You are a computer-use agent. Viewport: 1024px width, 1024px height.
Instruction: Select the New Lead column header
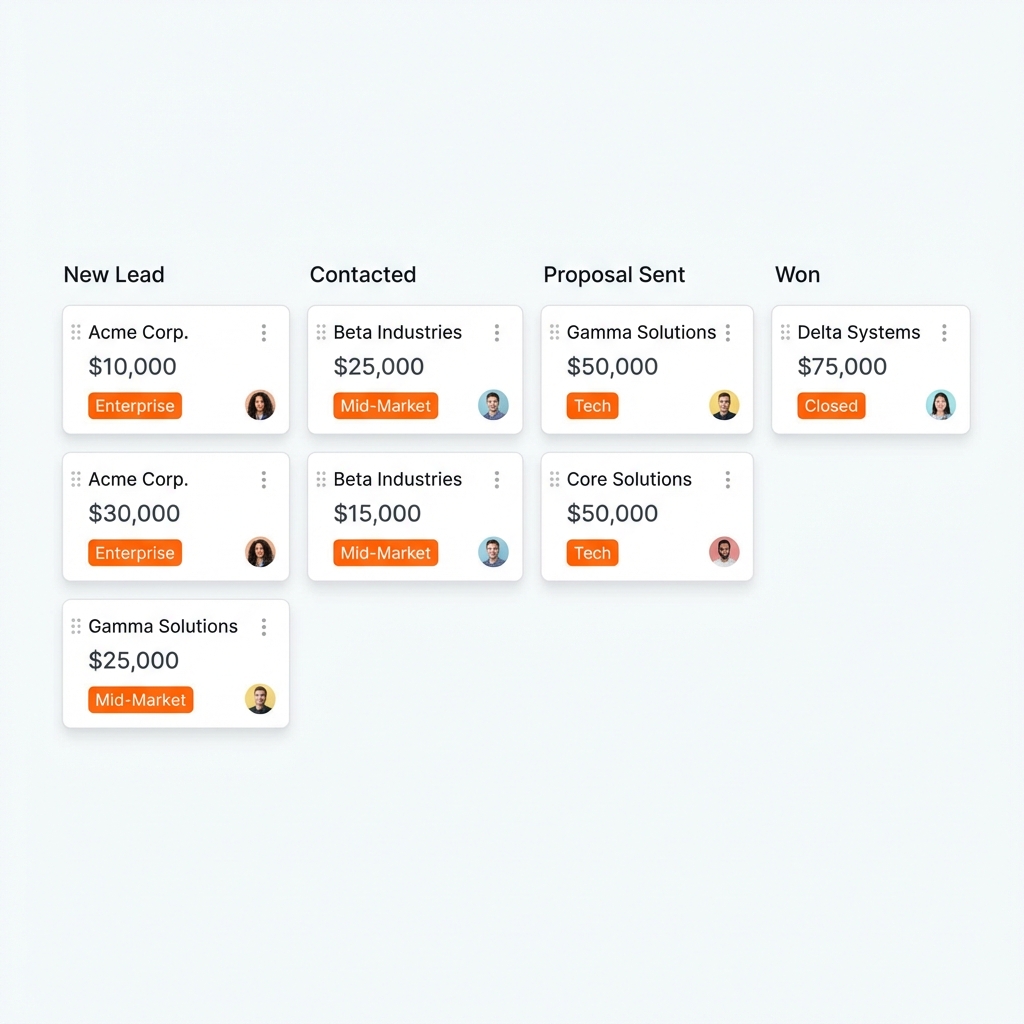click(113, 274)
